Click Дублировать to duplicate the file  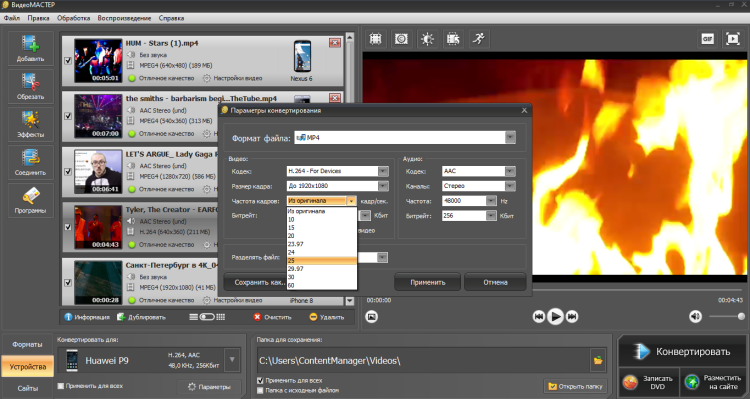[x=141, y=317]
